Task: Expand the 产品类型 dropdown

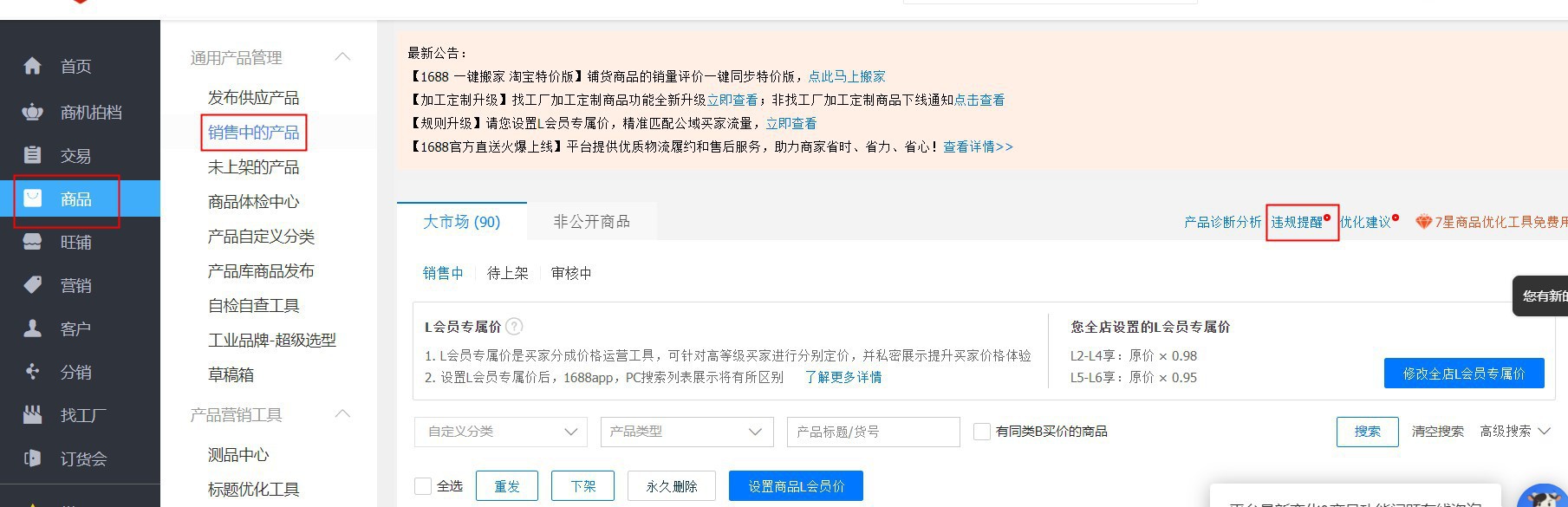Action: [x=686, y=432]
